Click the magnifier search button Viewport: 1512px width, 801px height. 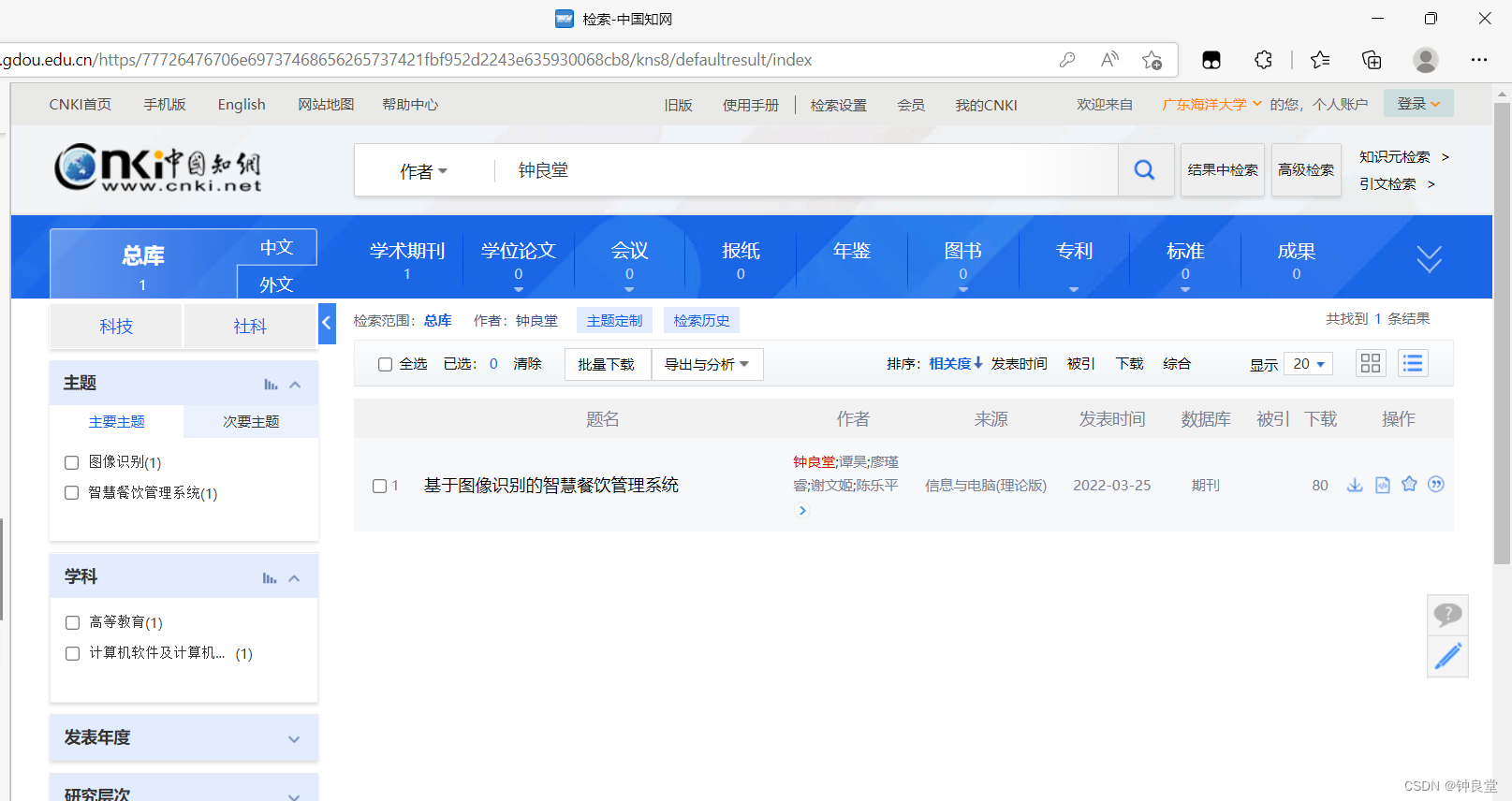click(x=1145, y=170)
